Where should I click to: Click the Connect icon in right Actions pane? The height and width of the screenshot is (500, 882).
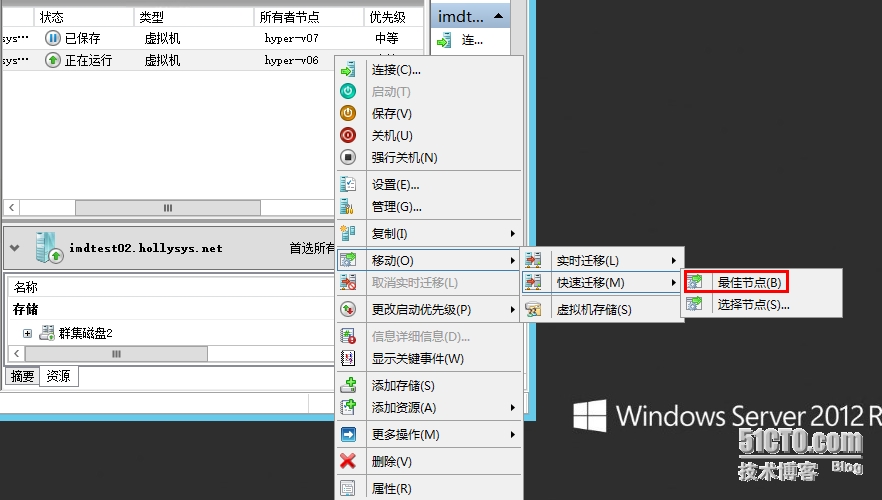444,40
